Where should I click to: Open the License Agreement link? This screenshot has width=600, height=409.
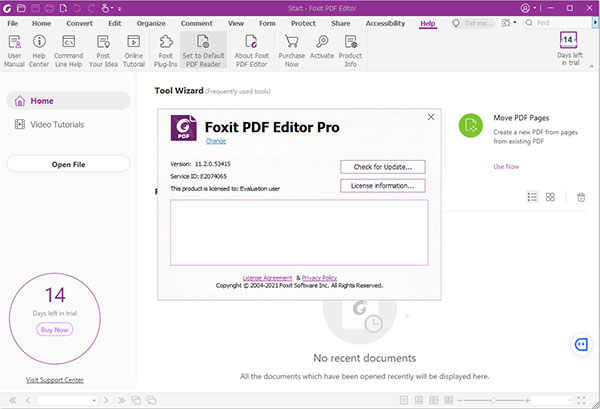pos(267,278)
